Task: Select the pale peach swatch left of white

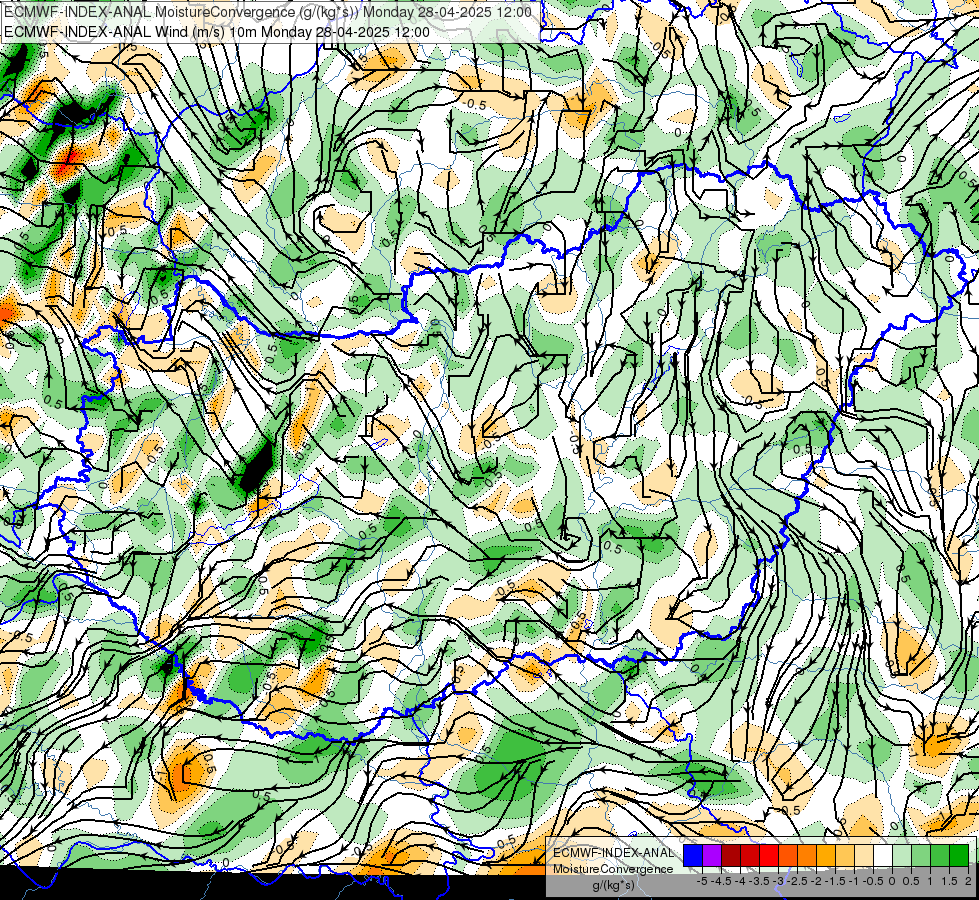Action: tap(863, 855)
